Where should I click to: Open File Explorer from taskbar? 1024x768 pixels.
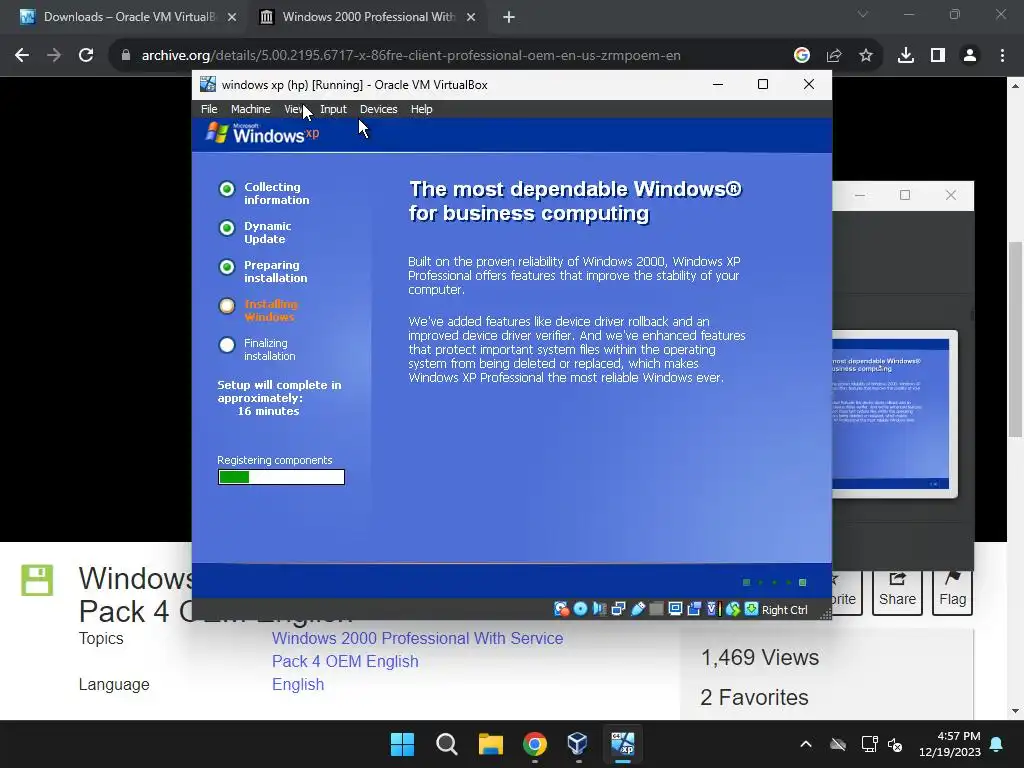pos(490,744)
